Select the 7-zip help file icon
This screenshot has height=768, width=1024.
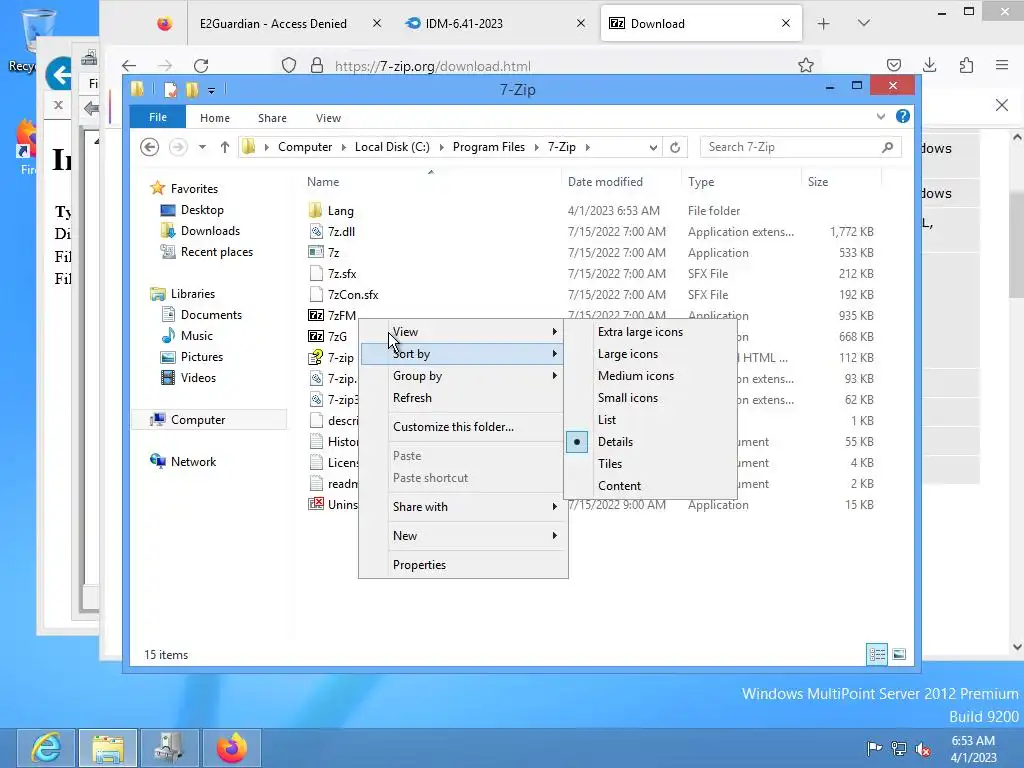pyautogui.click(x=315, y=357)
